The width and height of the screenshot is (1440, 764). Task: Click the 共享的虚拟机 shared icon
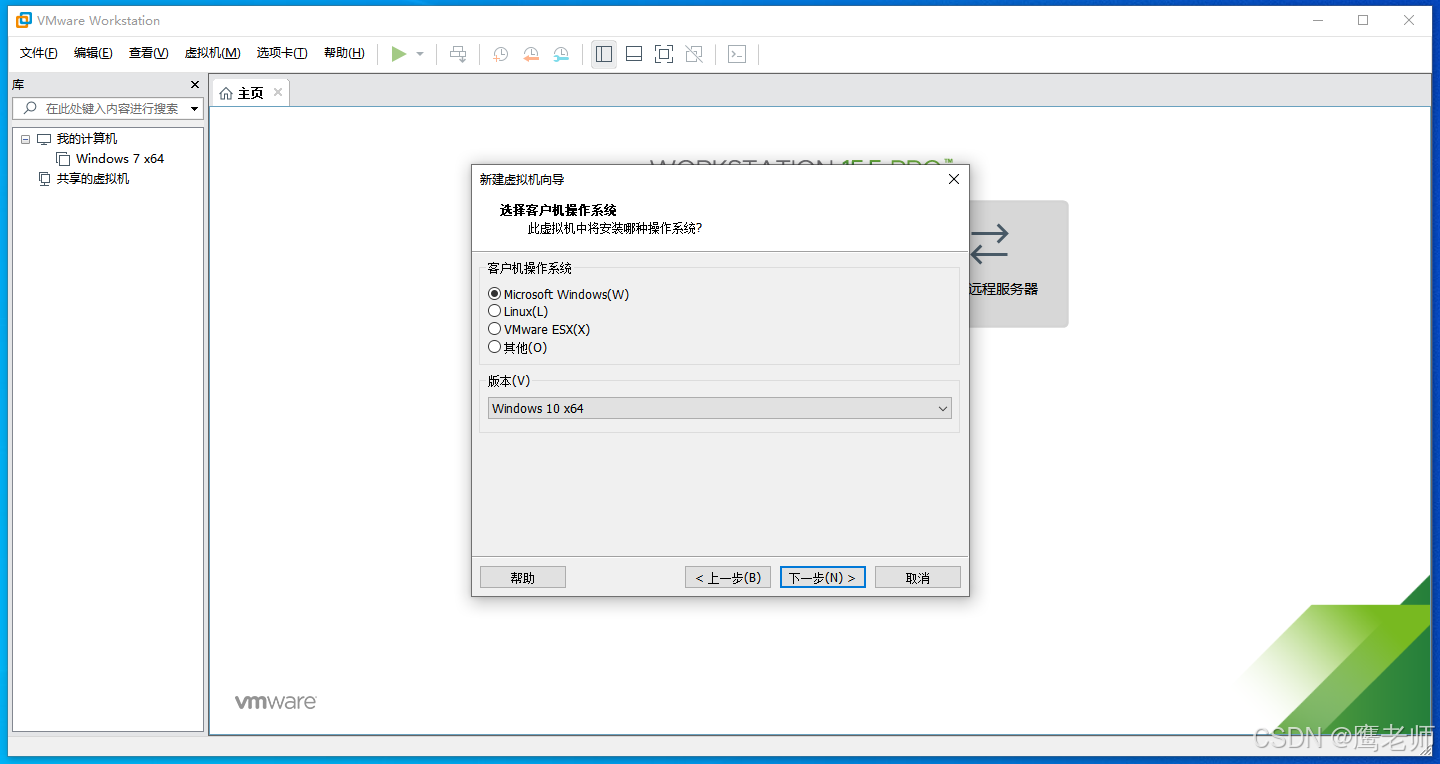pos(44,179)
